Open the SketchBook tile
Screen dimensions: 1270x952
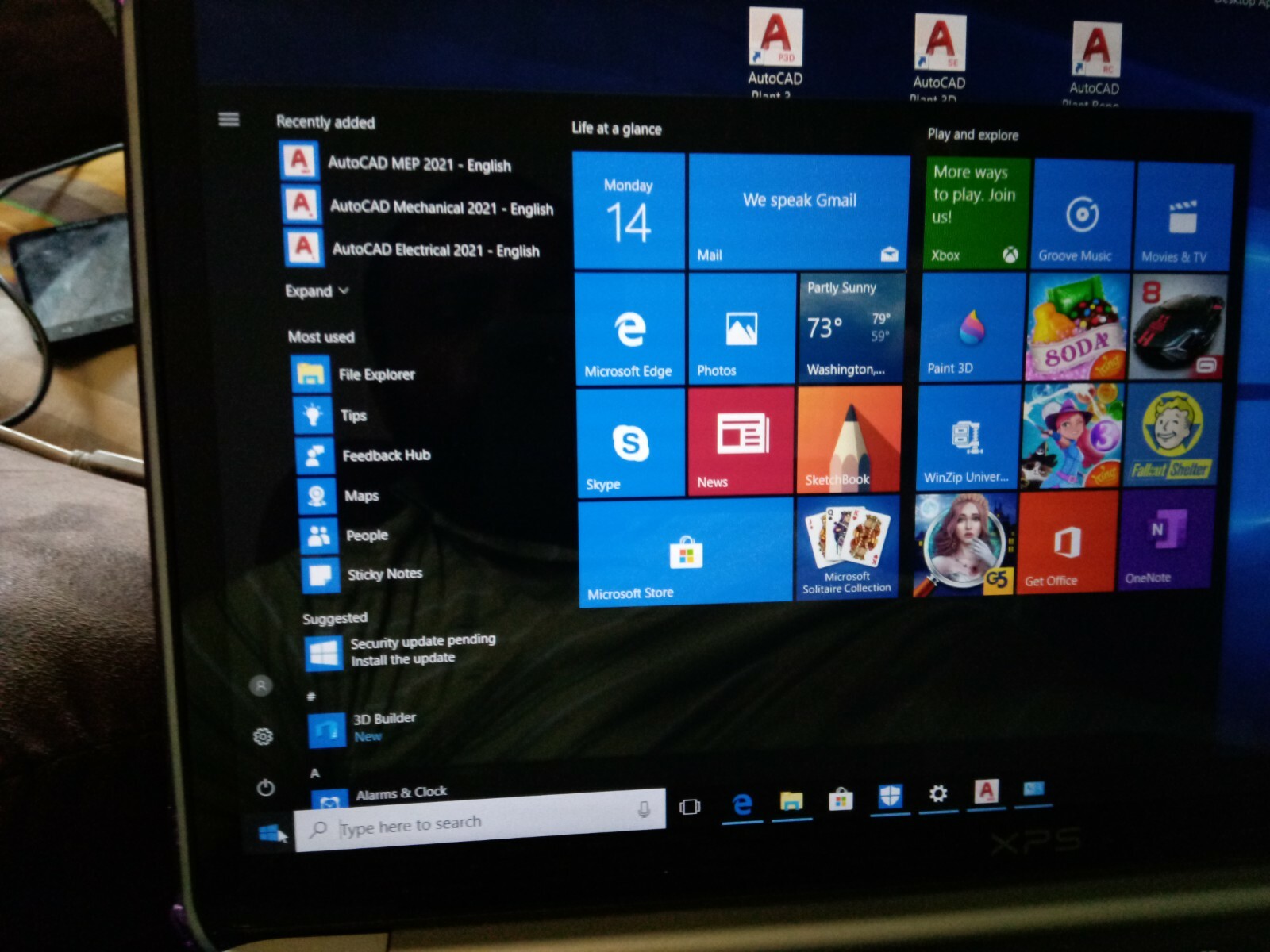click(x=849, y=440)
